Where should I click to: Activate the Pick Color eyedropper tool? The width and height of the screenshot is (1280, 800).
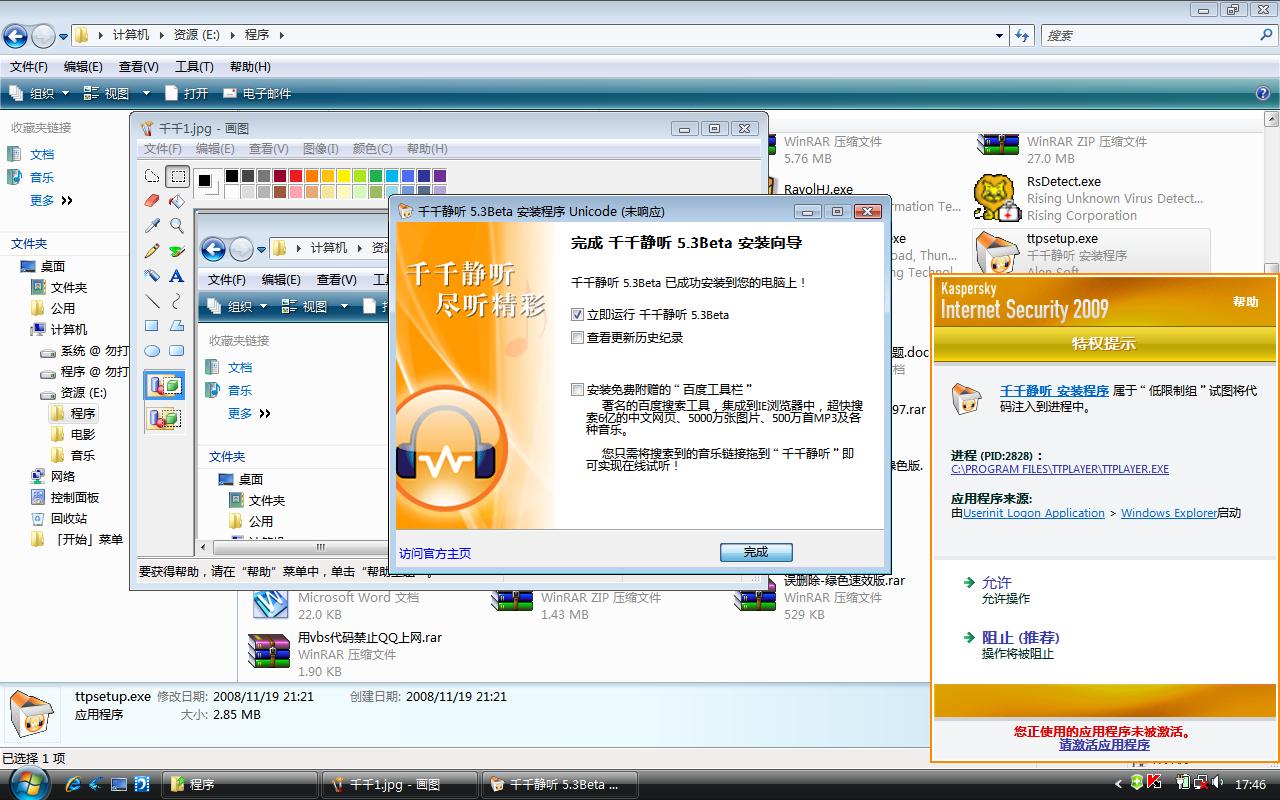(152, 226)
